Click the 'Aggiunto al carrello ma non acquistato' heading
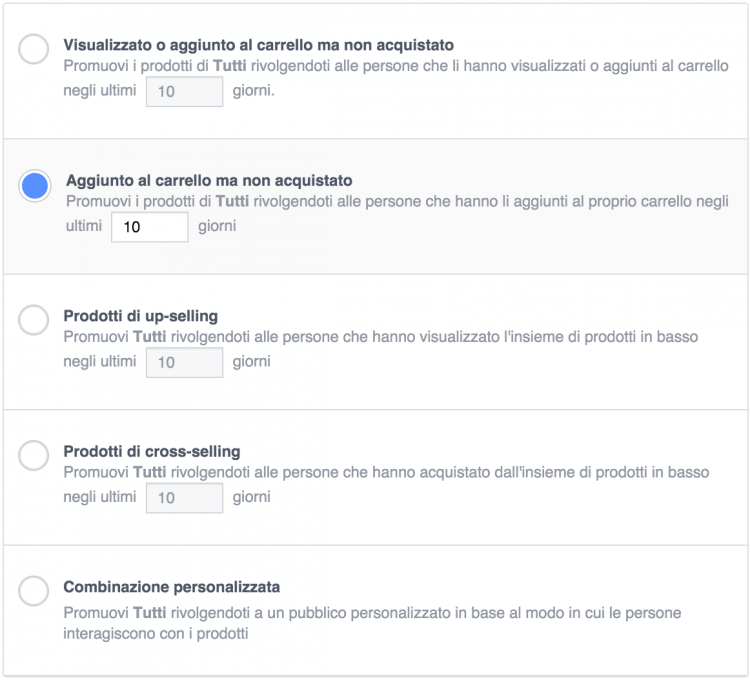 209,181
